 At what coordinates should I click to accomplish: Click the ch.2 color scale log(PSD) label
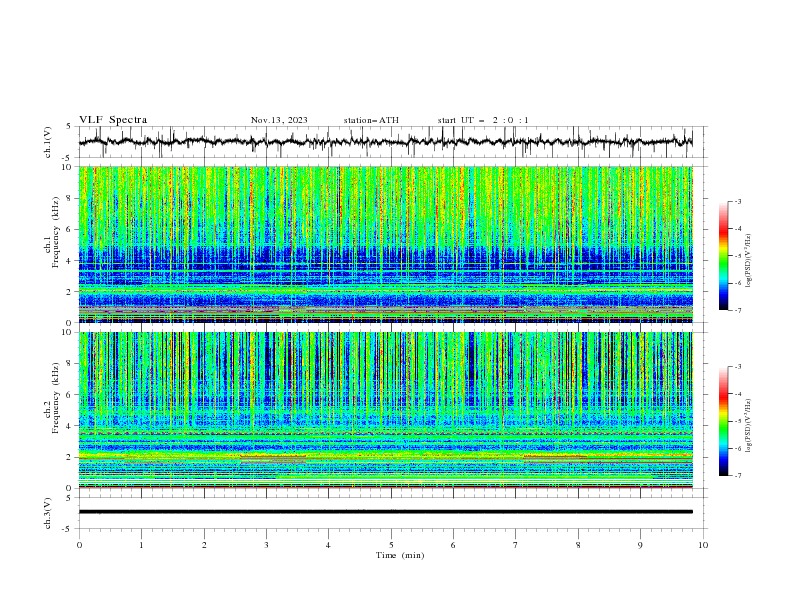pos(749,426)
